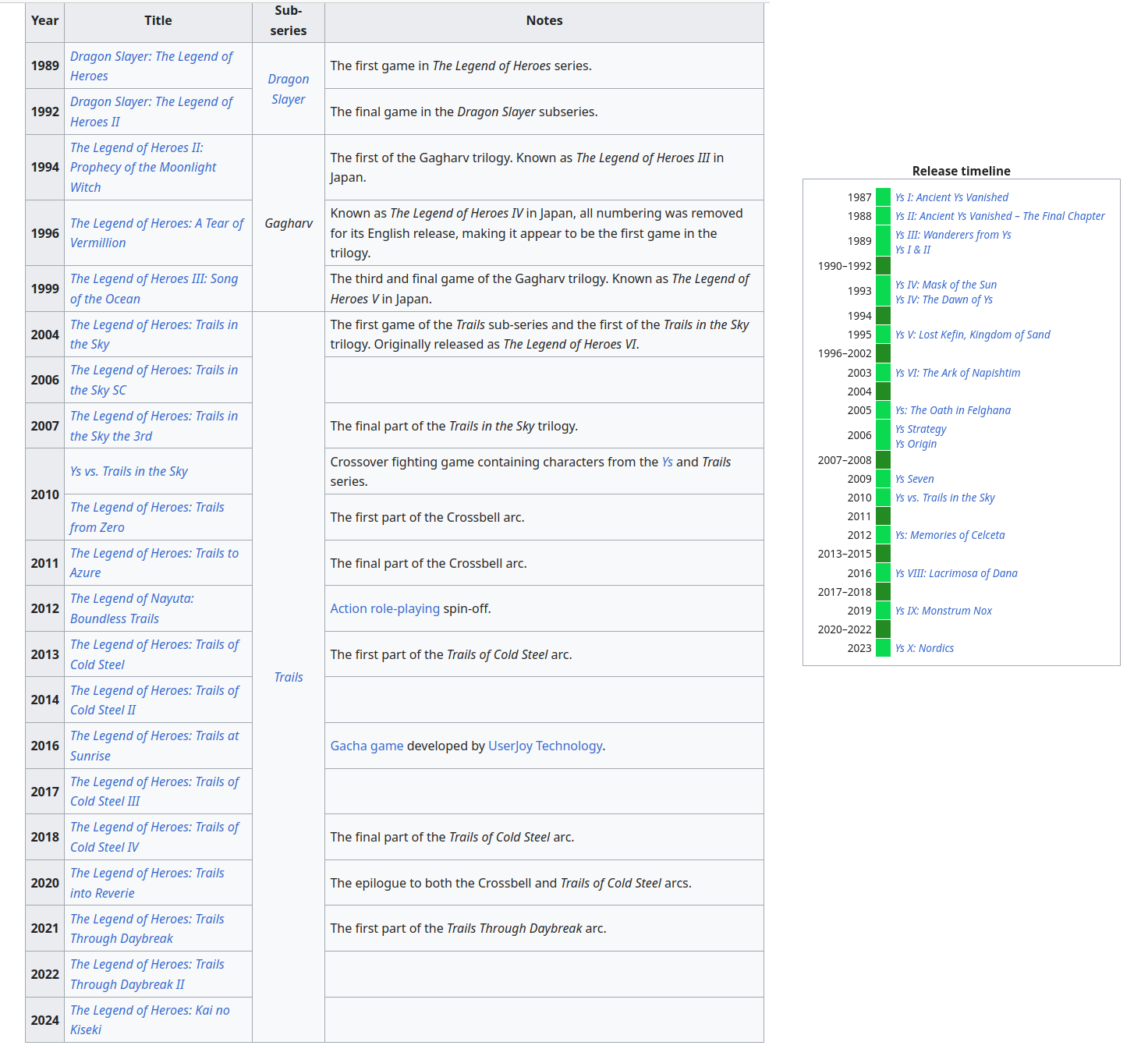Open Ys: Memories of Celceta link

[x=950, y=535]
